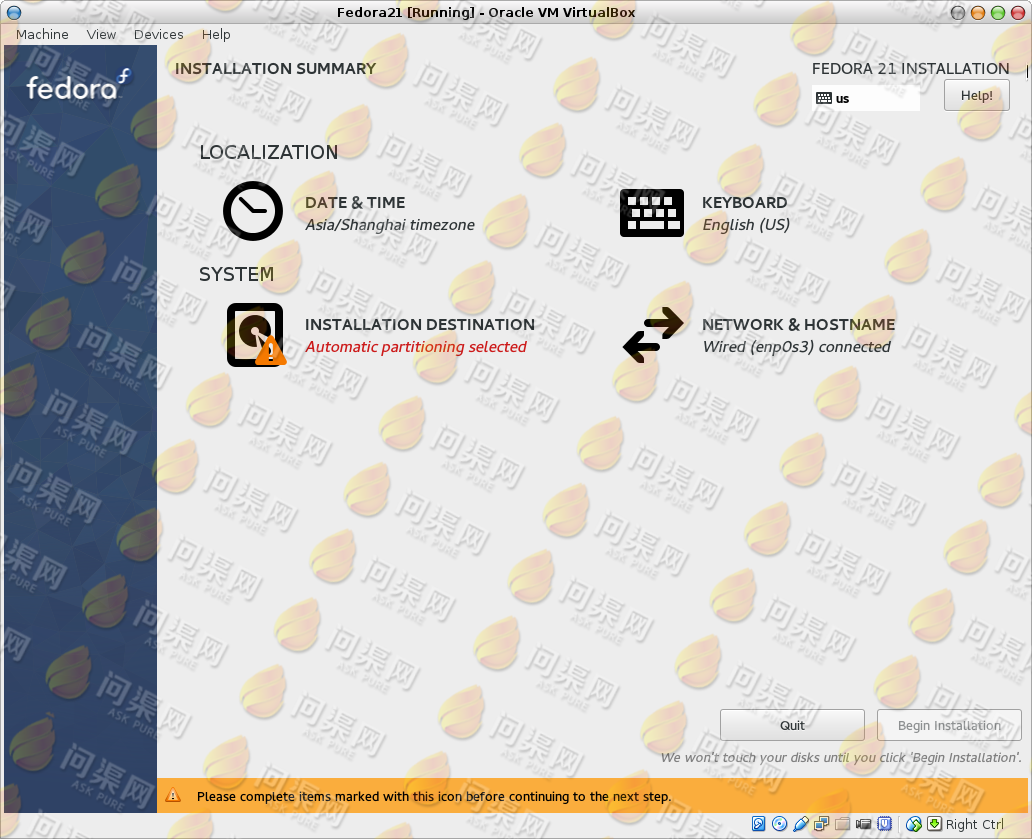
Task: Open Network & Hostname arrows icon
Action: (653, 335)
